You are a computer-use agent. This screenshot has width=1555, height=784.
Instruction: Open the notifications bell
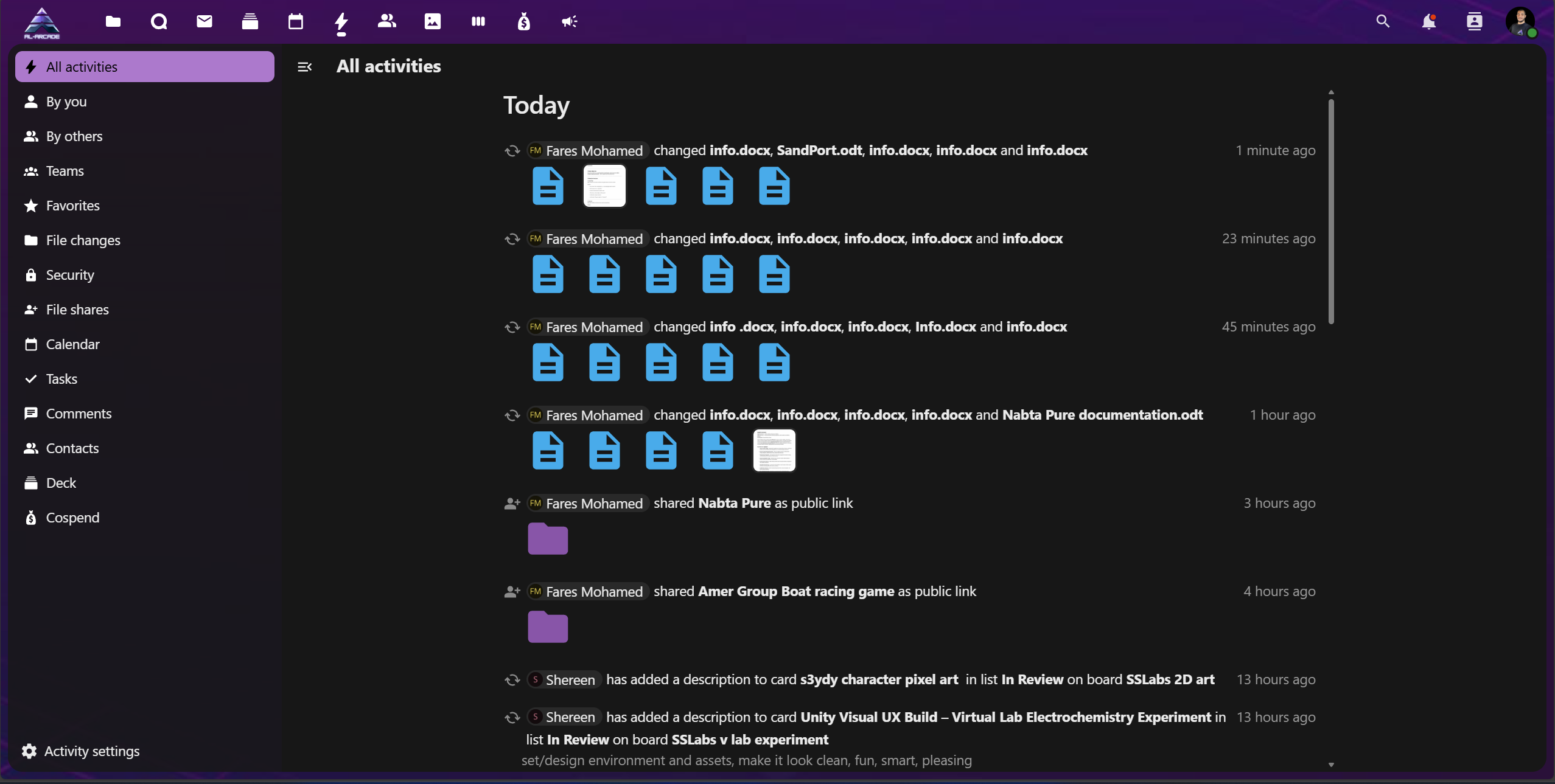(x=1428, y=22)
